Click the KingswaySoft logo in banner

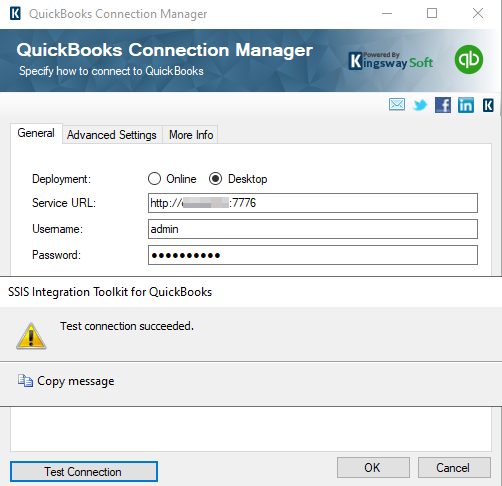tap(391, 60)
